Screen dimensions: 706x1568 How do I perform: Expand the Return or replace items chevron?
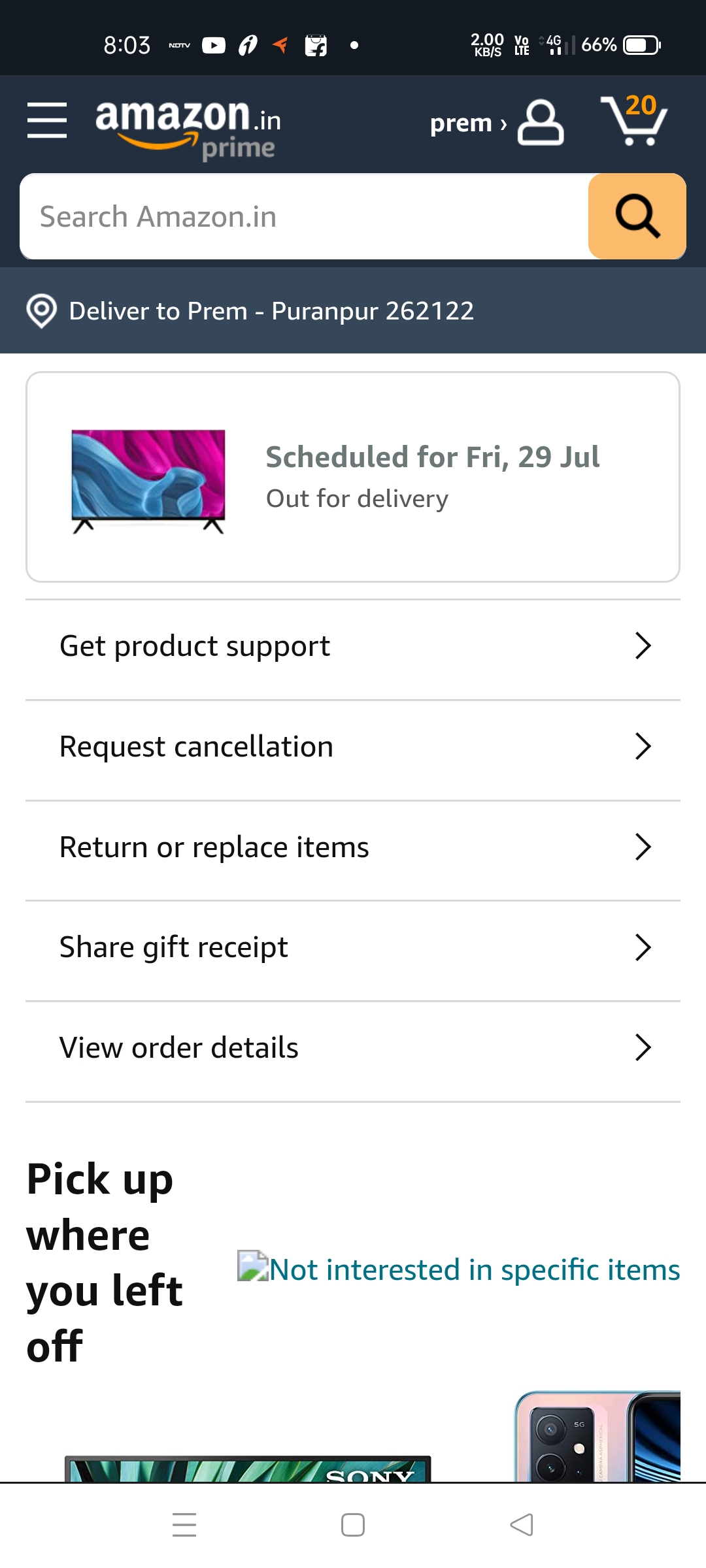tap(643, 847)
